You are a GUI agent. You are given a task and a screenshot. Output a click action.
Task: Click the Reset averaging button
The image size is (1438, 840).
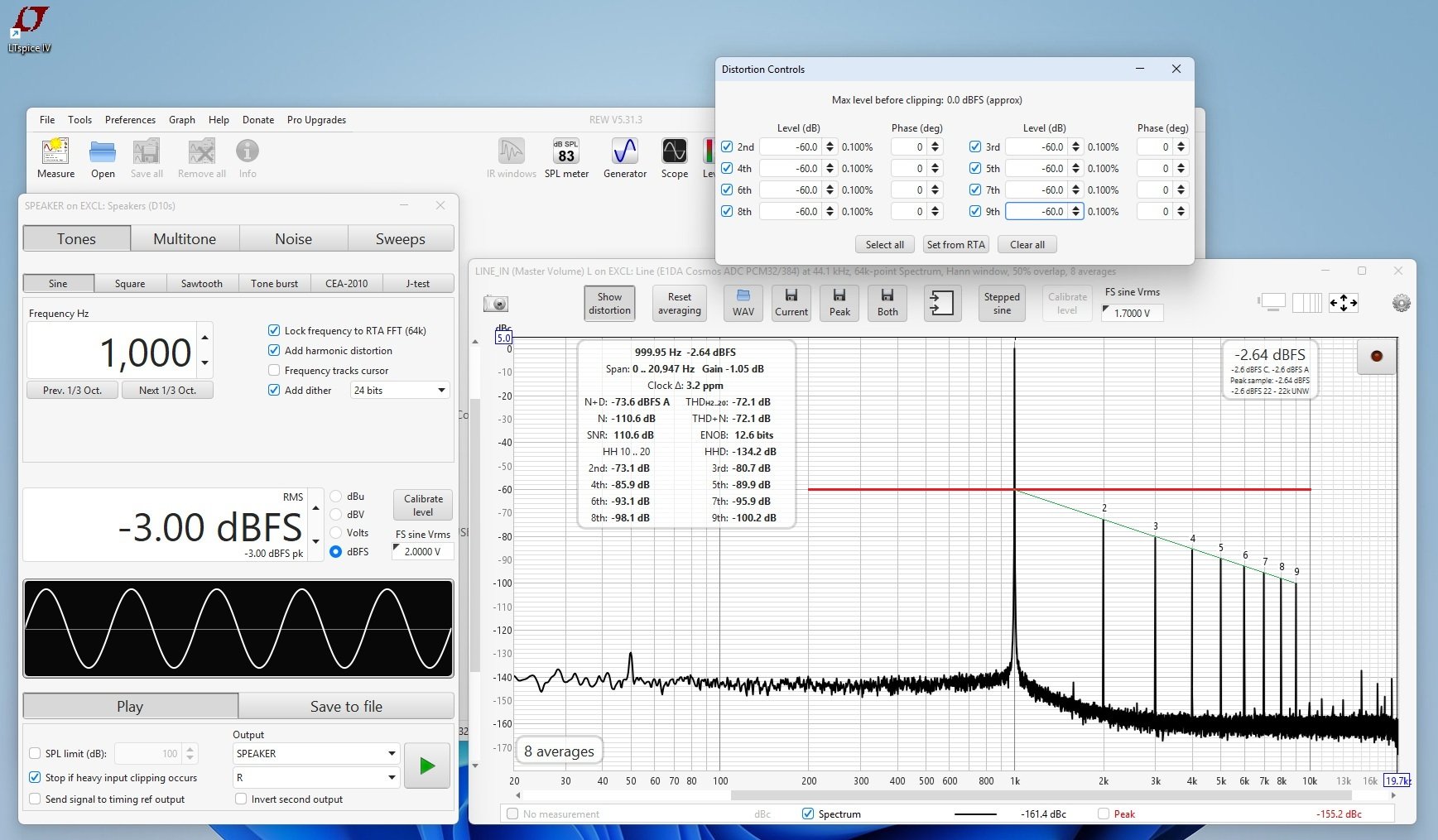click(679, 304)
